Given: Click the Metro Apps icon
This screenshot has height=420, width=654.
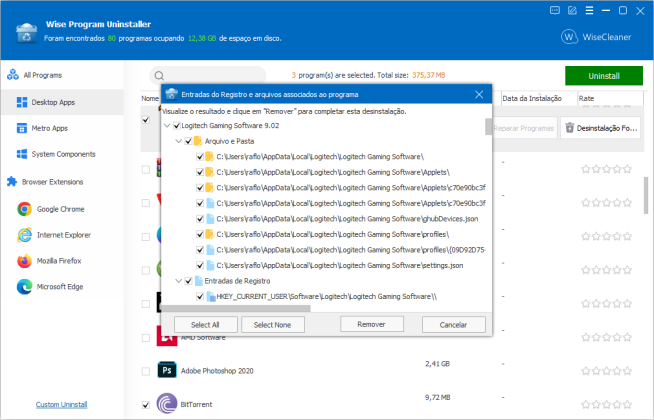Looking at the screenshot, I should (x=22, y=128).
